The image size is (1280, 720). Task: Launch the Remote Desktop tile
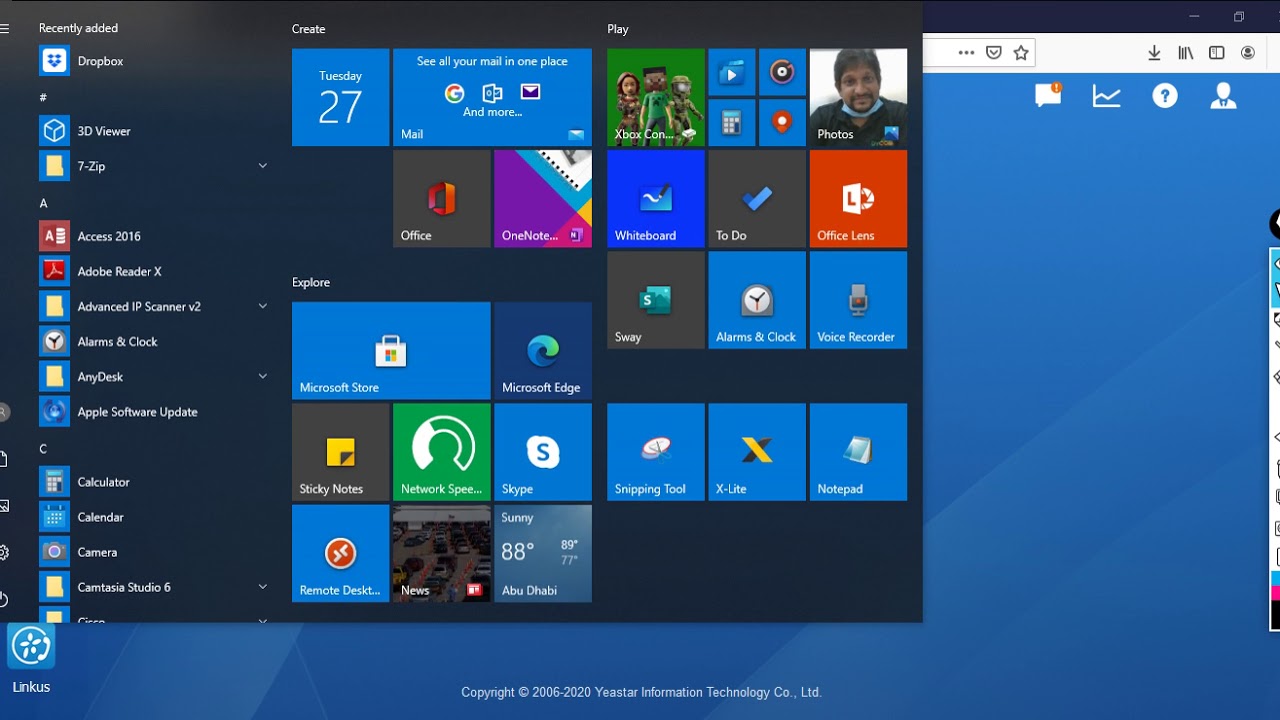[x=340, y=553]
